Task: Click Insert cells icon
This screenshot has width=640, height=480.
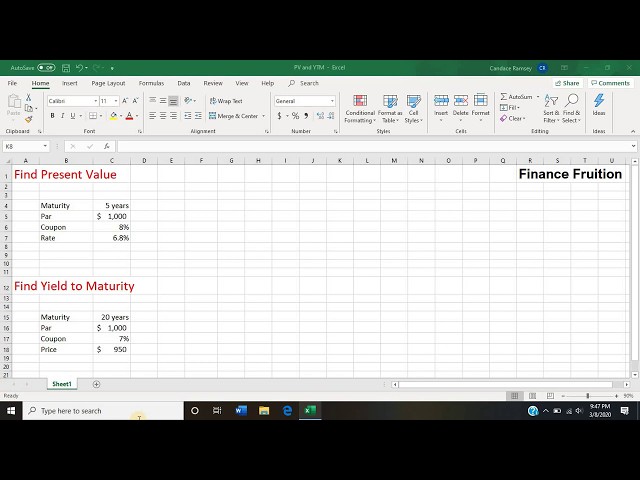Action: [441, 100]
